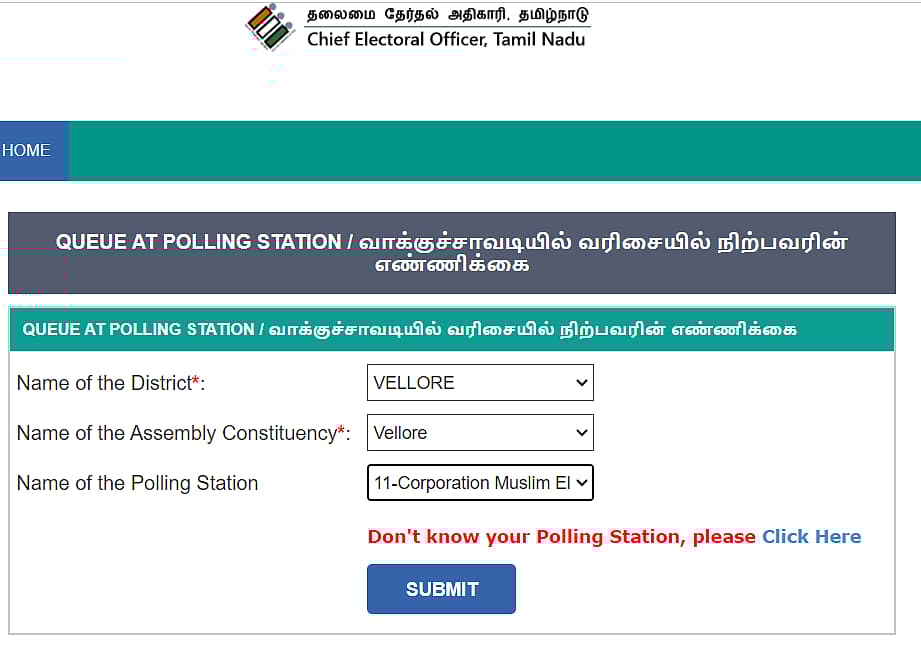The height and width of the screenshot is (652, 921).
Task: Open the HOME tab on navigation bar
Action: [x=27, y=150]
